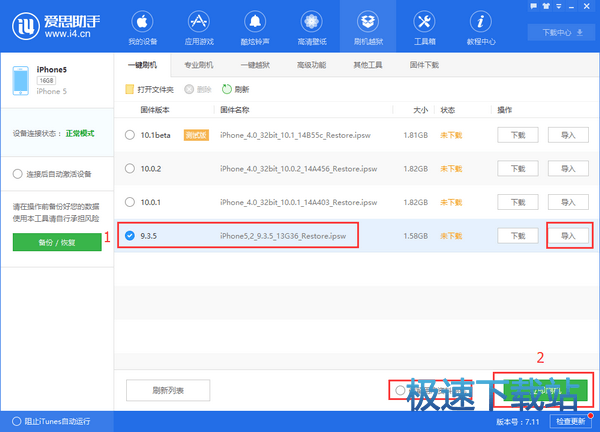This screenshot has height=432, width=600.
Task: Click the green 刷新 refresh icon
Action: tap(227, 89)
